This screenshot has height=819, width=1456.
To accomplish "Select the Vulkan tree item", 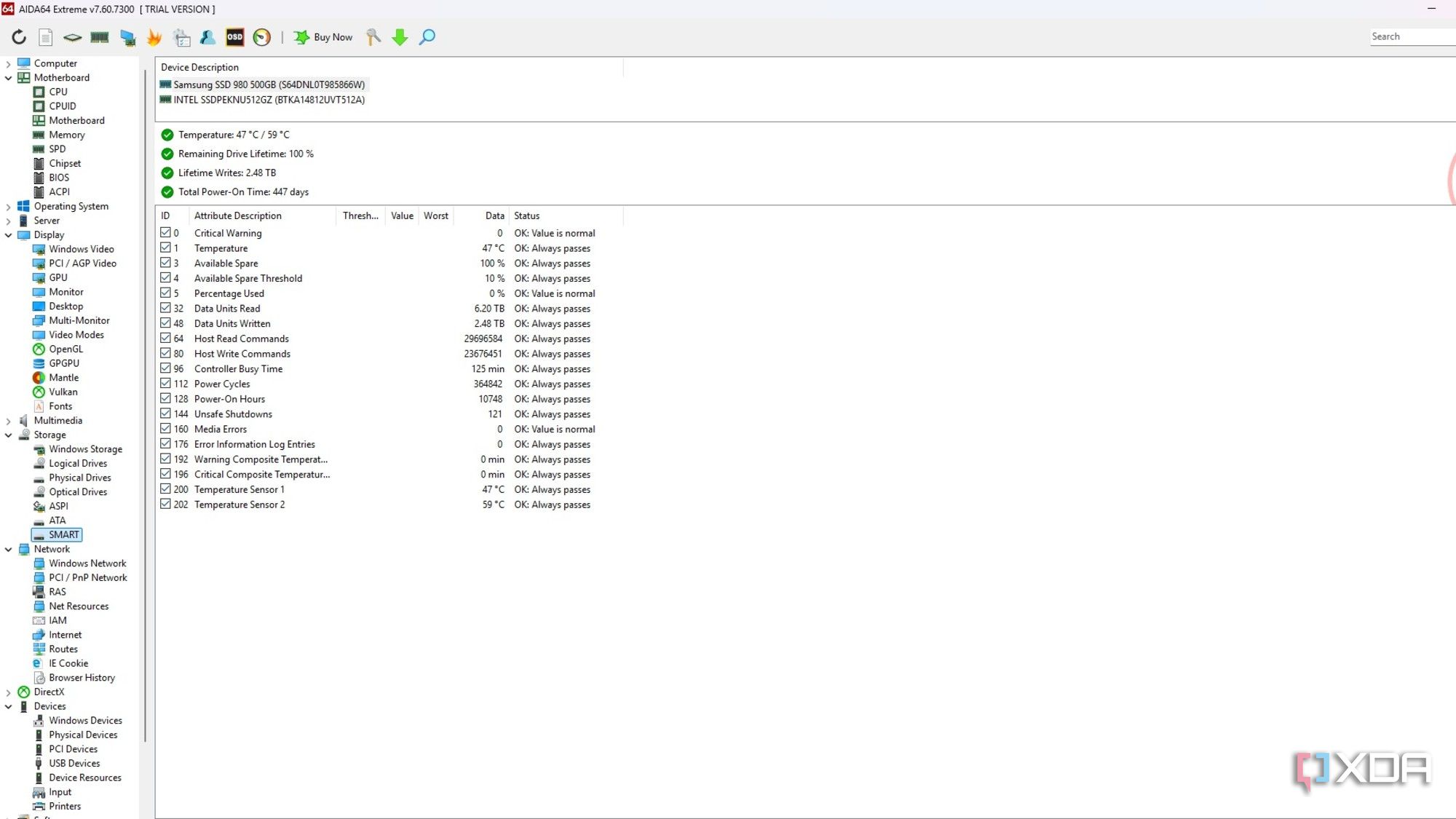I will point(55,392).
